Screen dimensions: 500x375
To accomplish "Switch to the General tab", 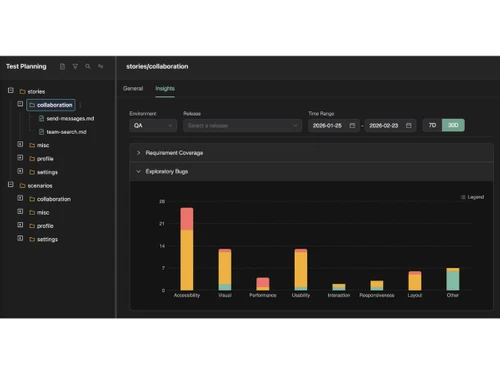I will point(133,89).
